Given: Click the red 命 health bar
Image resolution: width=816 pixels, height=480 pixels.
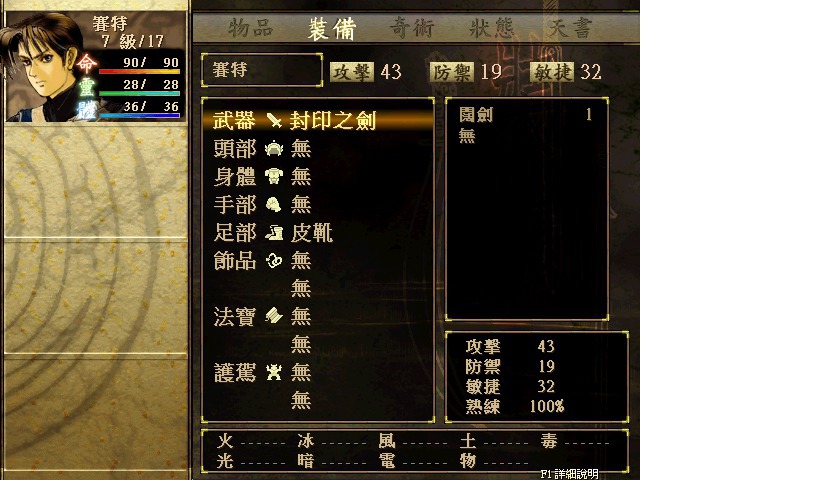Looking at the screenshot, I should pyautogui.click(x=139, y=71).
